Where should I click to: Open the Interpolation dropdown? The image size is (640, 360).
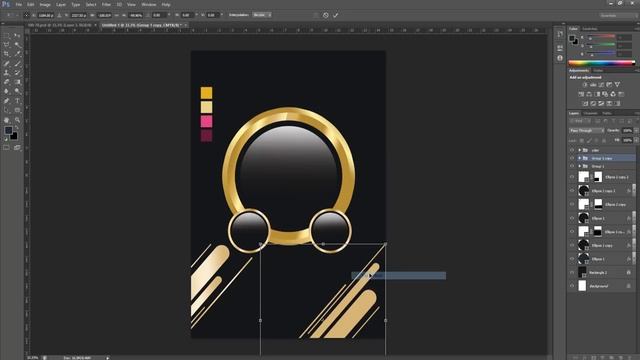pyautogui.click(x=262, y=15)
